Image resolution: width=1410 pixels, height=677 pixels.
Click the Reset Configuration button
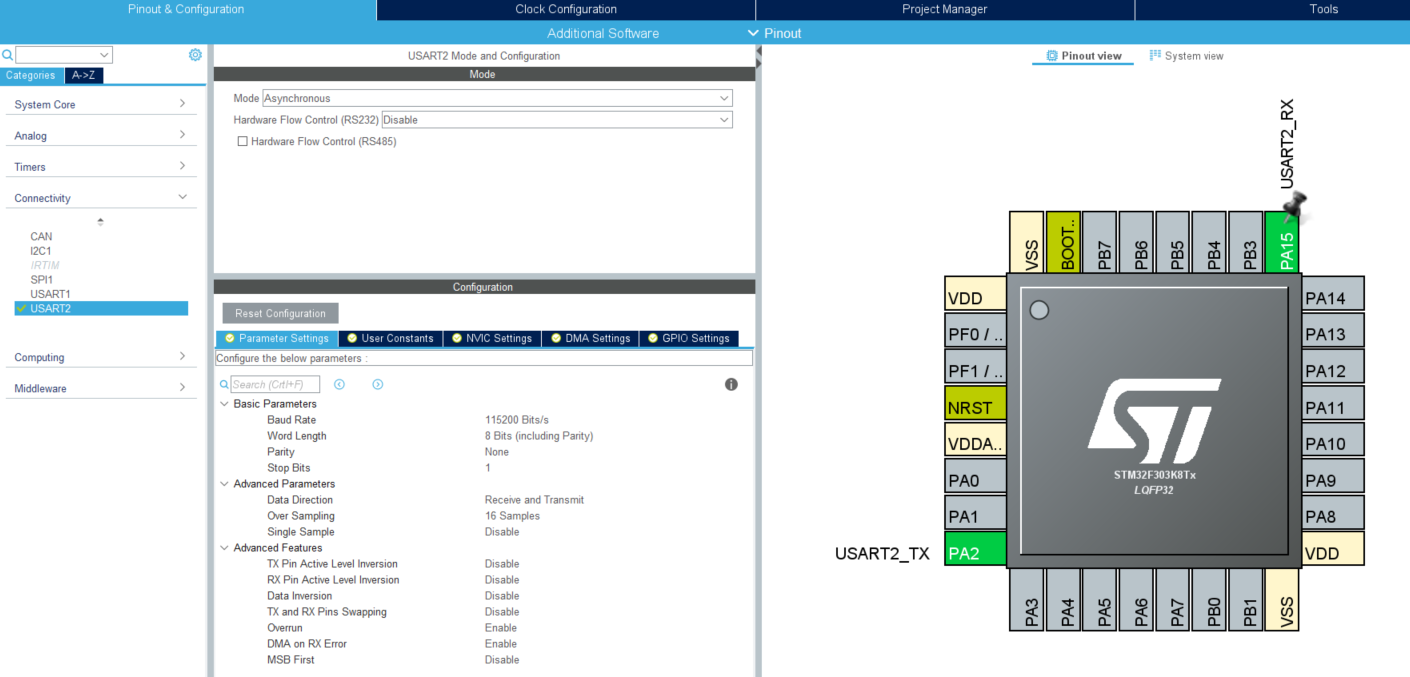point(281,313)
